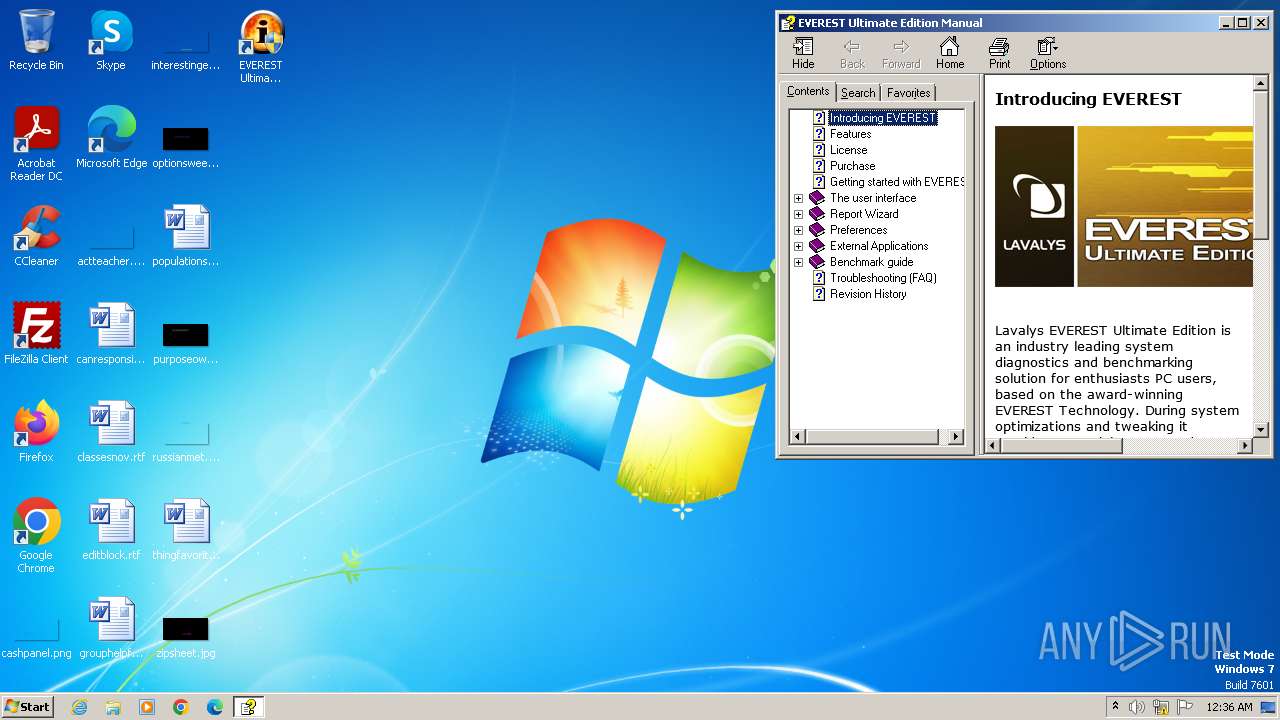The width and height of the screenshot is (1280, 720).
Task: Select the Preferences tree entry
Action: tap(858, 230)
